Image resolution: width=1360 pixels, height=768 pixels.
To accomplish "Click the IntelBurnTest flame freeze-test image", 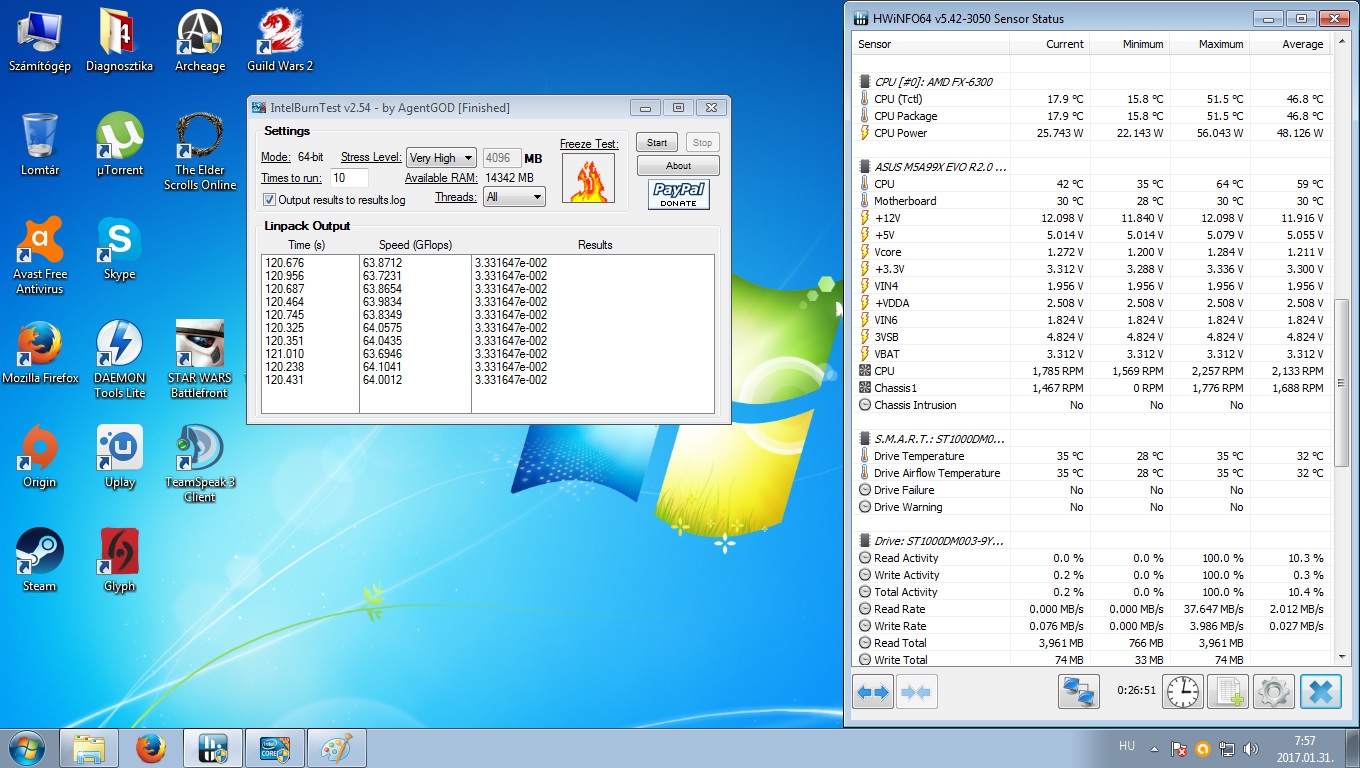I will (588, 178).
